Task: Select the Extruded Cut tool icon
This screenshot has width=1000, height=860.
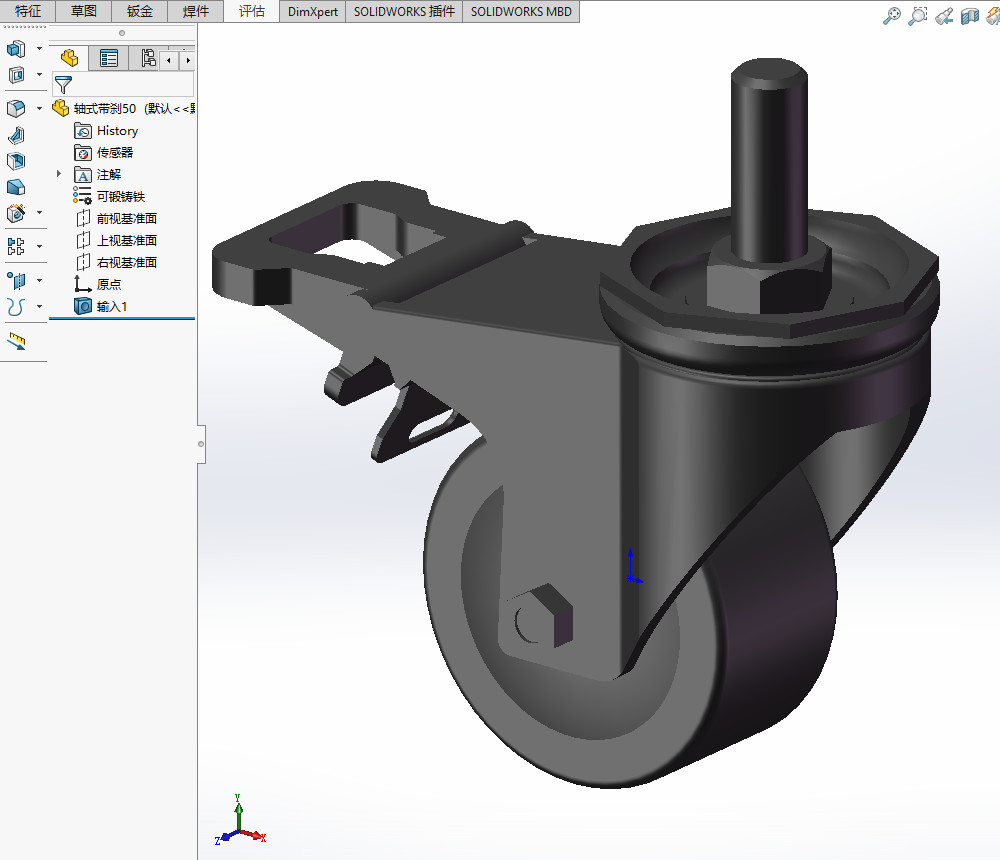Action: point(16,75)
